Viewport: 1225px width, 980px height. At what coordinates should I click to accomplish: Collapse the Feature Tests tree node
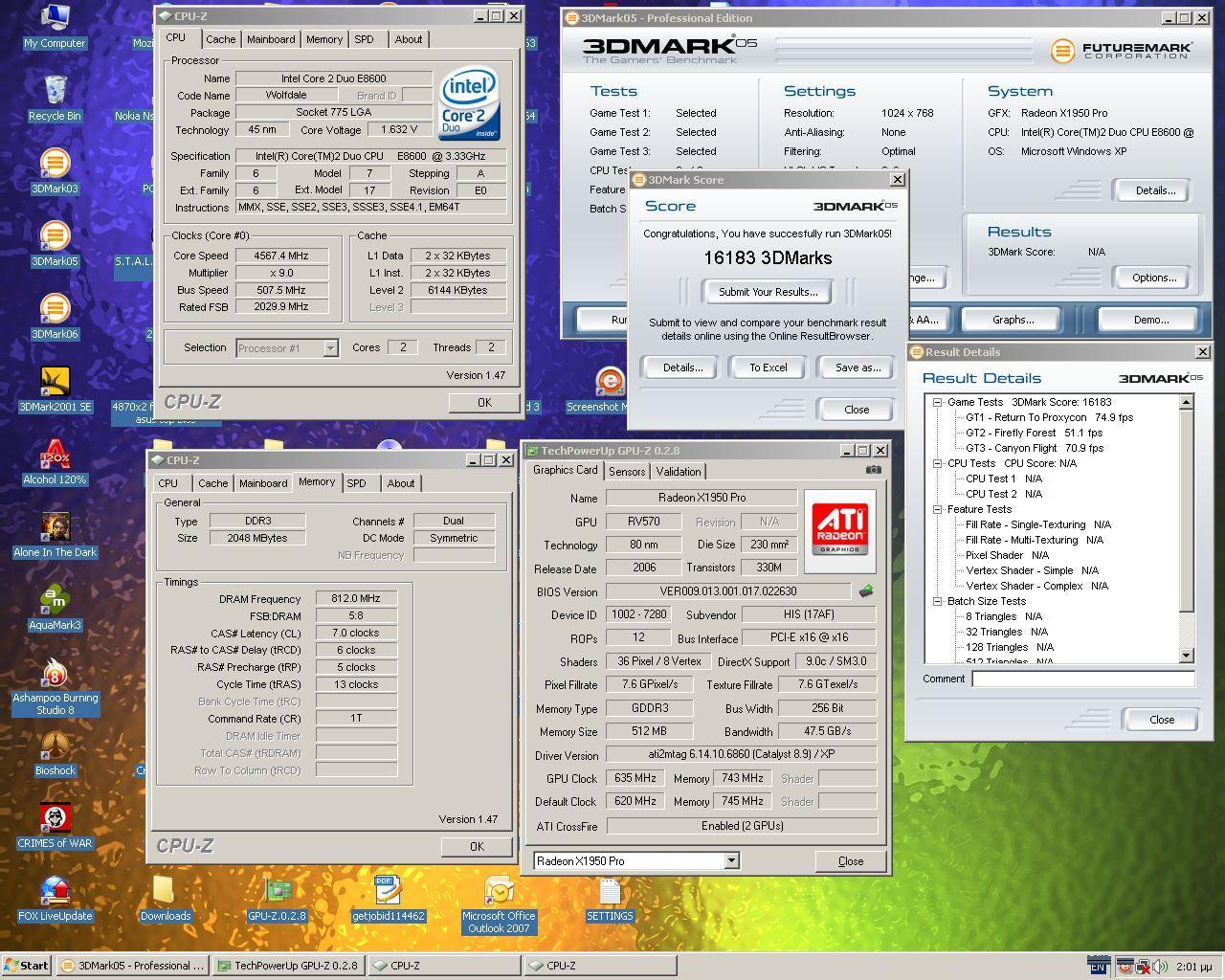click(938, 510)
